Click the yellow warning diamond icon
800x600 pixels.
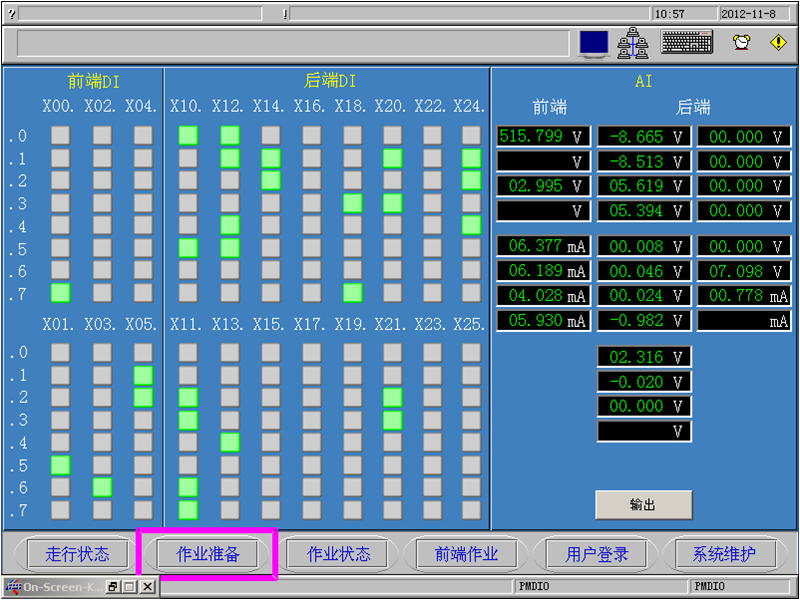point(778,43)
